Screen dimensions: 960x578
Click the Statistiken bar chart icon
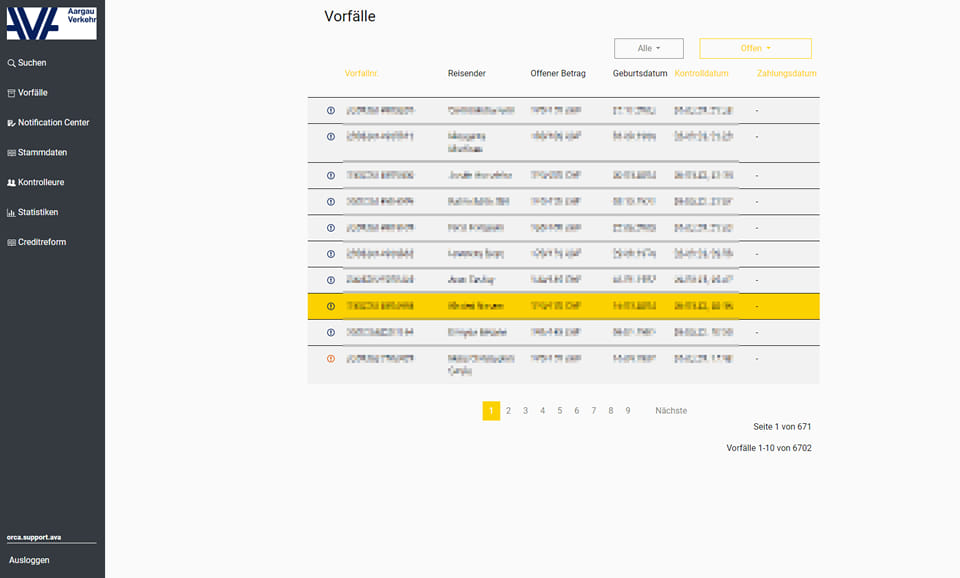pyautogui.click(x=11, y=213)
